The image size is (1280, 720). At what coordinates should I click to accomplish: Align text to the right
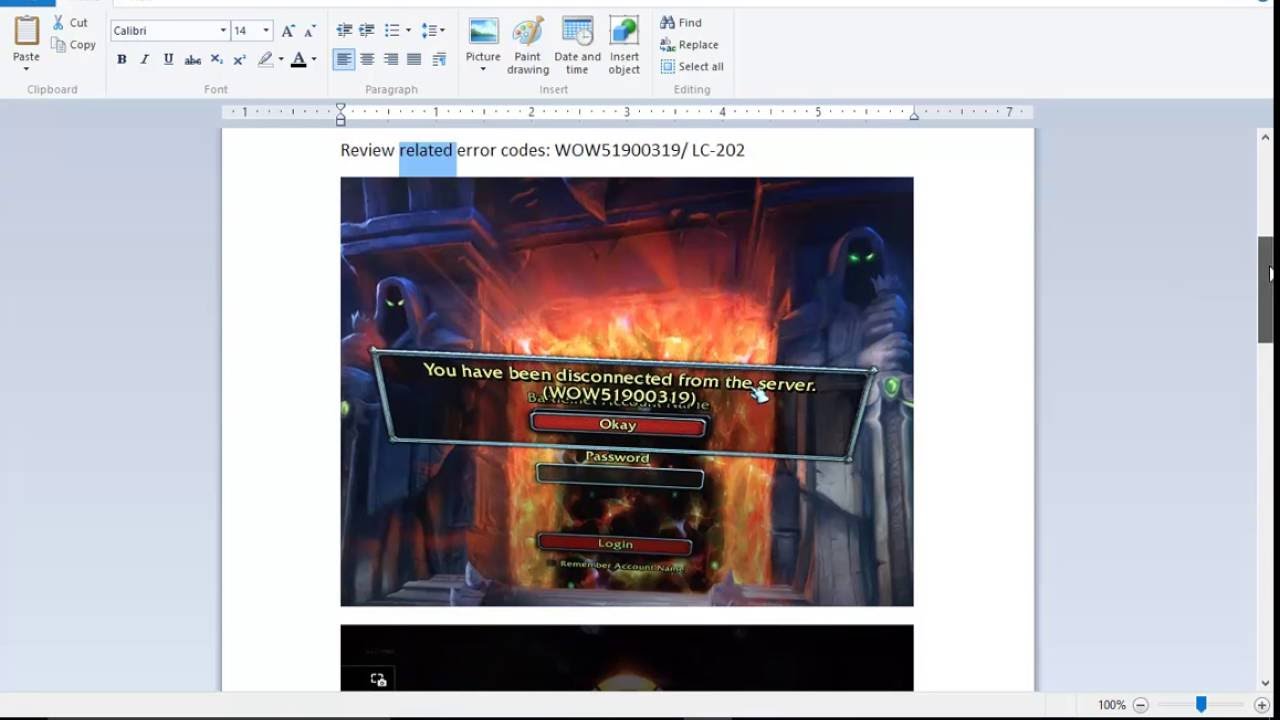pyautogui.click(x=391, y=60)
